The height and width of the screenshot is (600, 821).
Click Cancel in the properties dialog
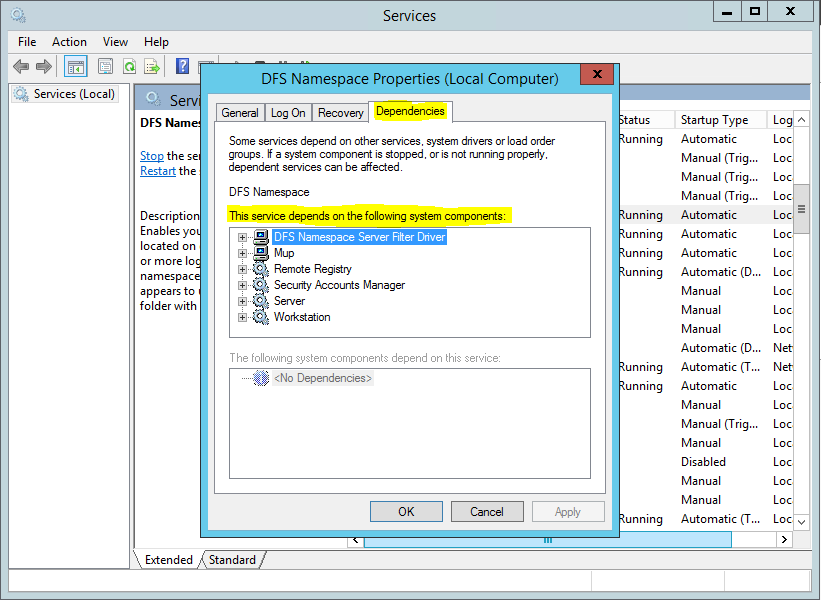487,512
